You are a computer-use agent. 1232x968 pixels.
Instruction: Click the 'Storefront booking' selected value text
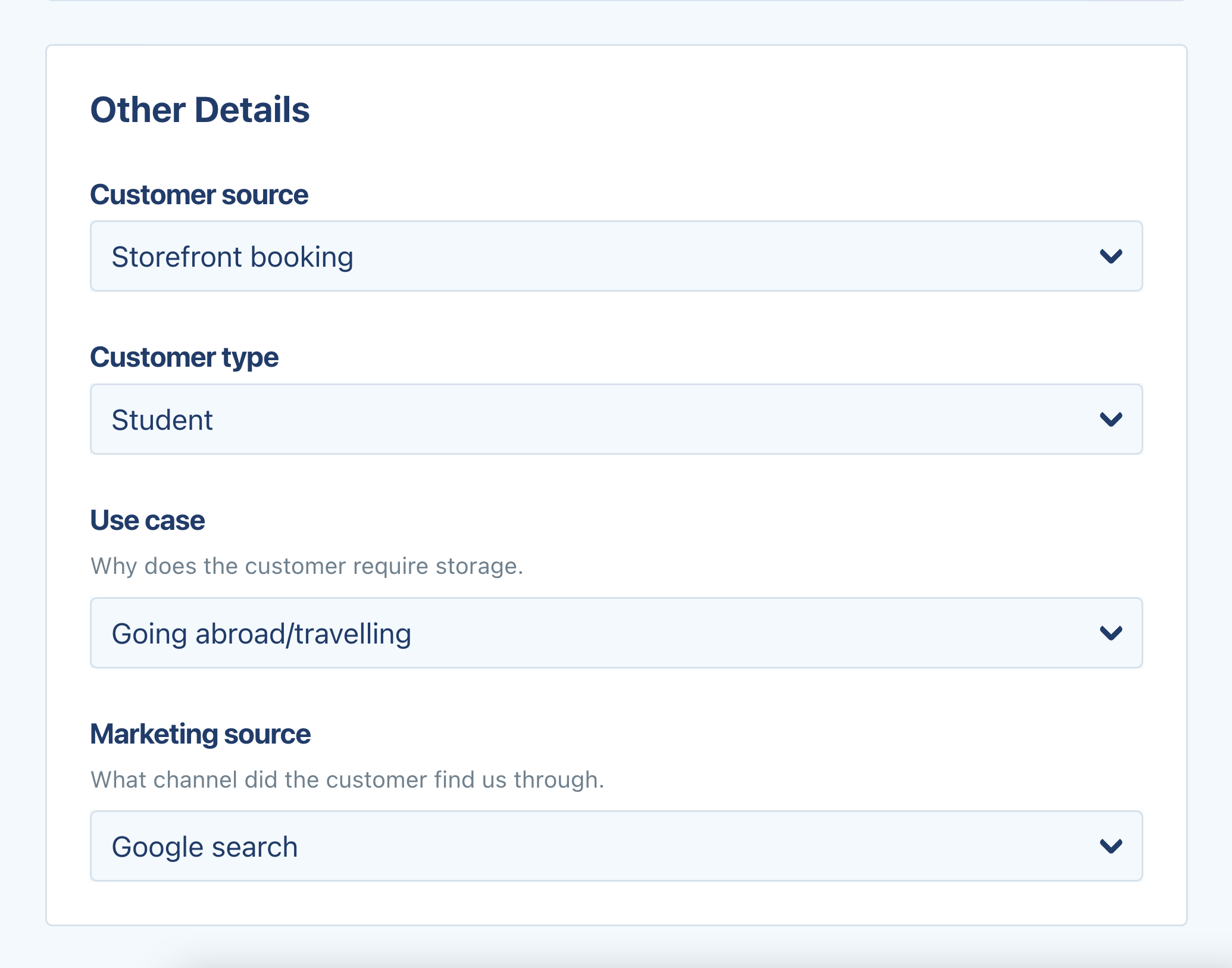(232, 257)
